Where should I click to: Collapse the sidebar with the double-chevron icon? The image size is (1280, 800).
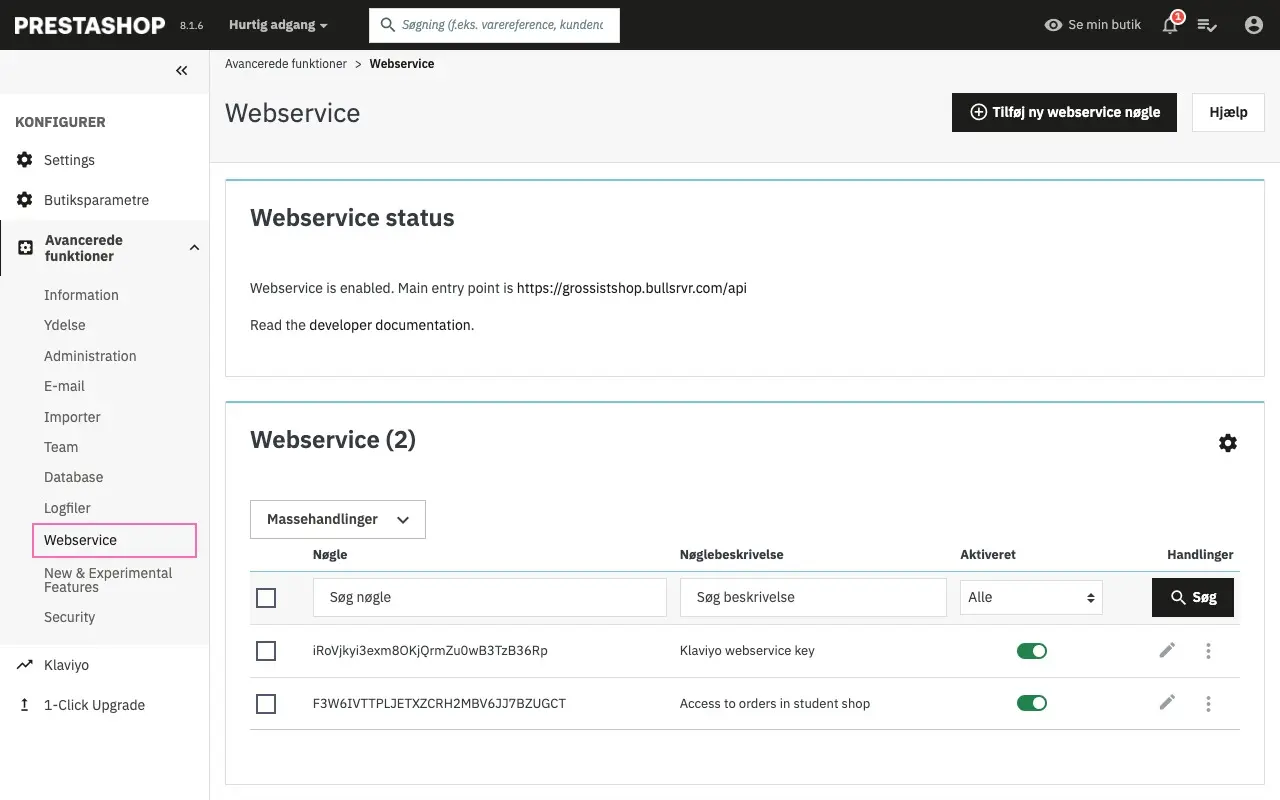181,70
